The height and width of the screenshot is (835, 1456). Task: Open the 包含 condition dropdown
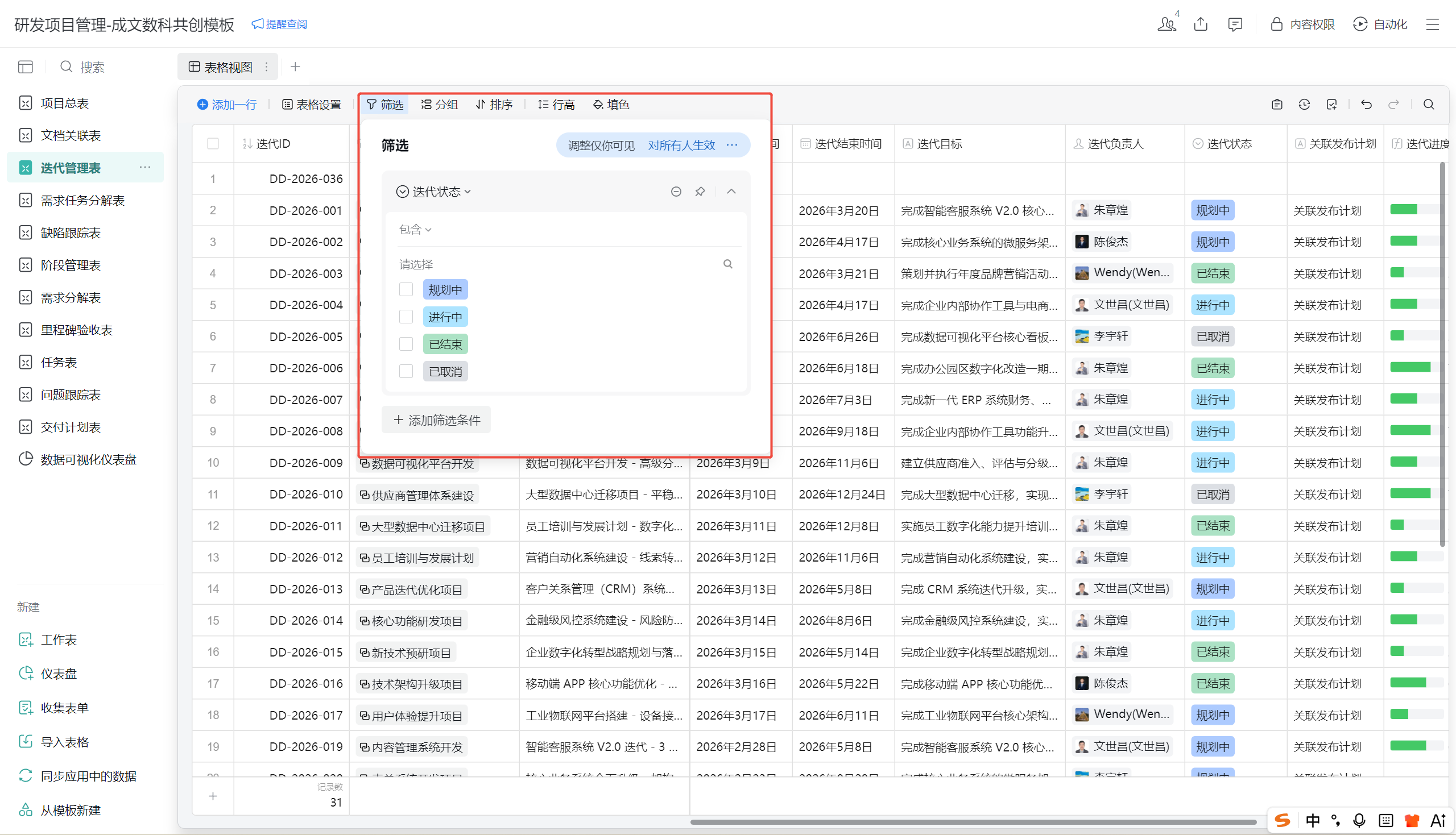[415, 230]
